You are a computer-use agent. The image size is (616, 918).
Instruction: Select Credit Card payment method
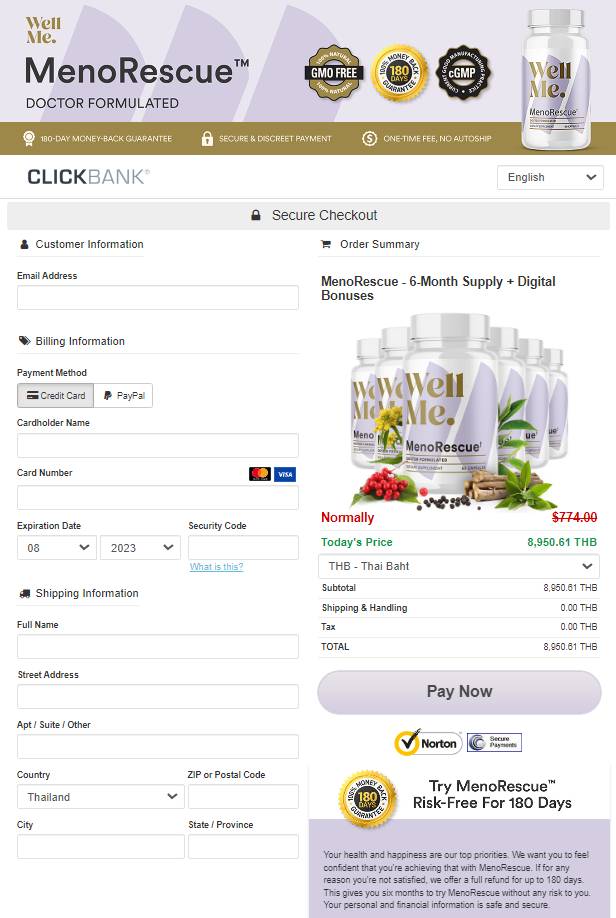56,396
